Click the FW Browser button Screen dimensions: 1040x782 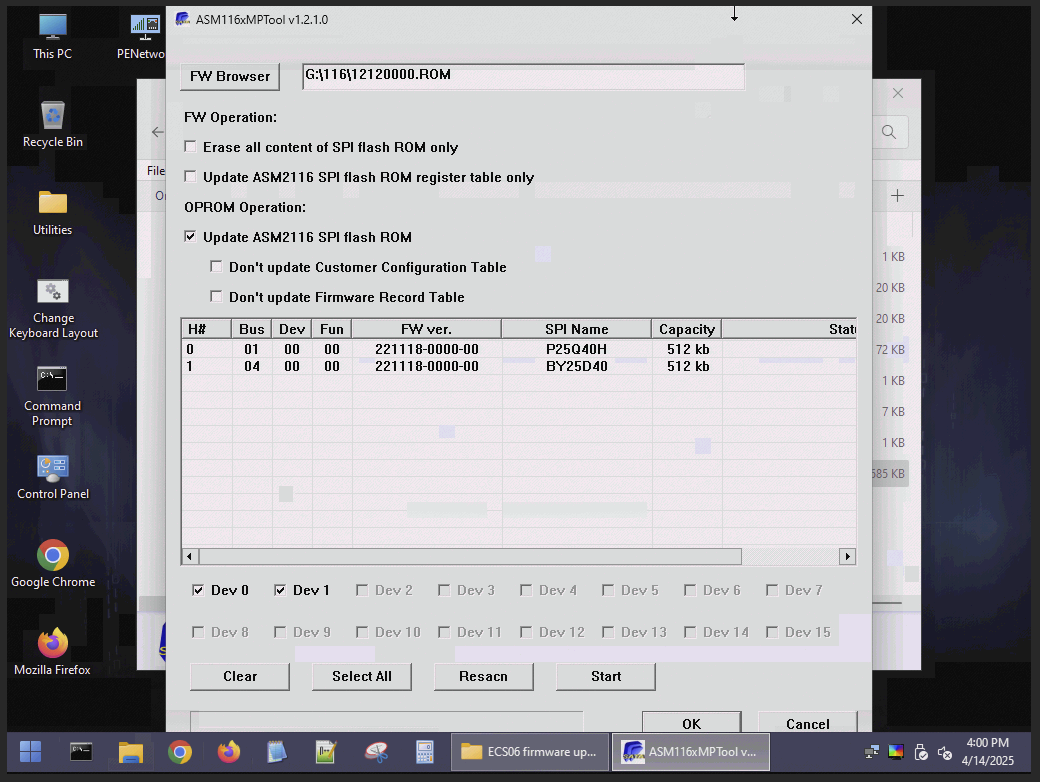tap(230, 76)
